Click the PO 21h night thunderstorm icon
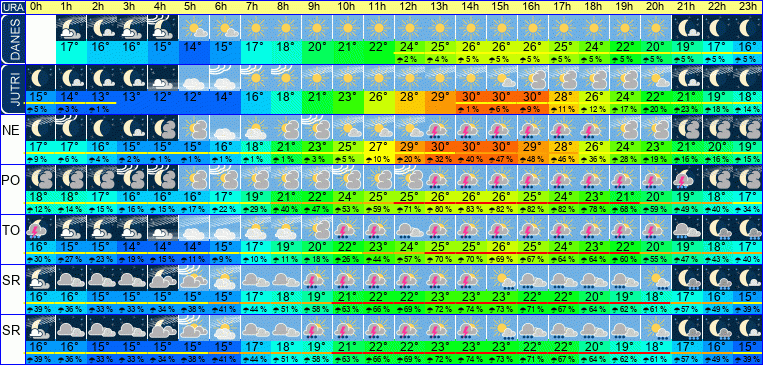The image size is (763, 365). tap(687, 178)
